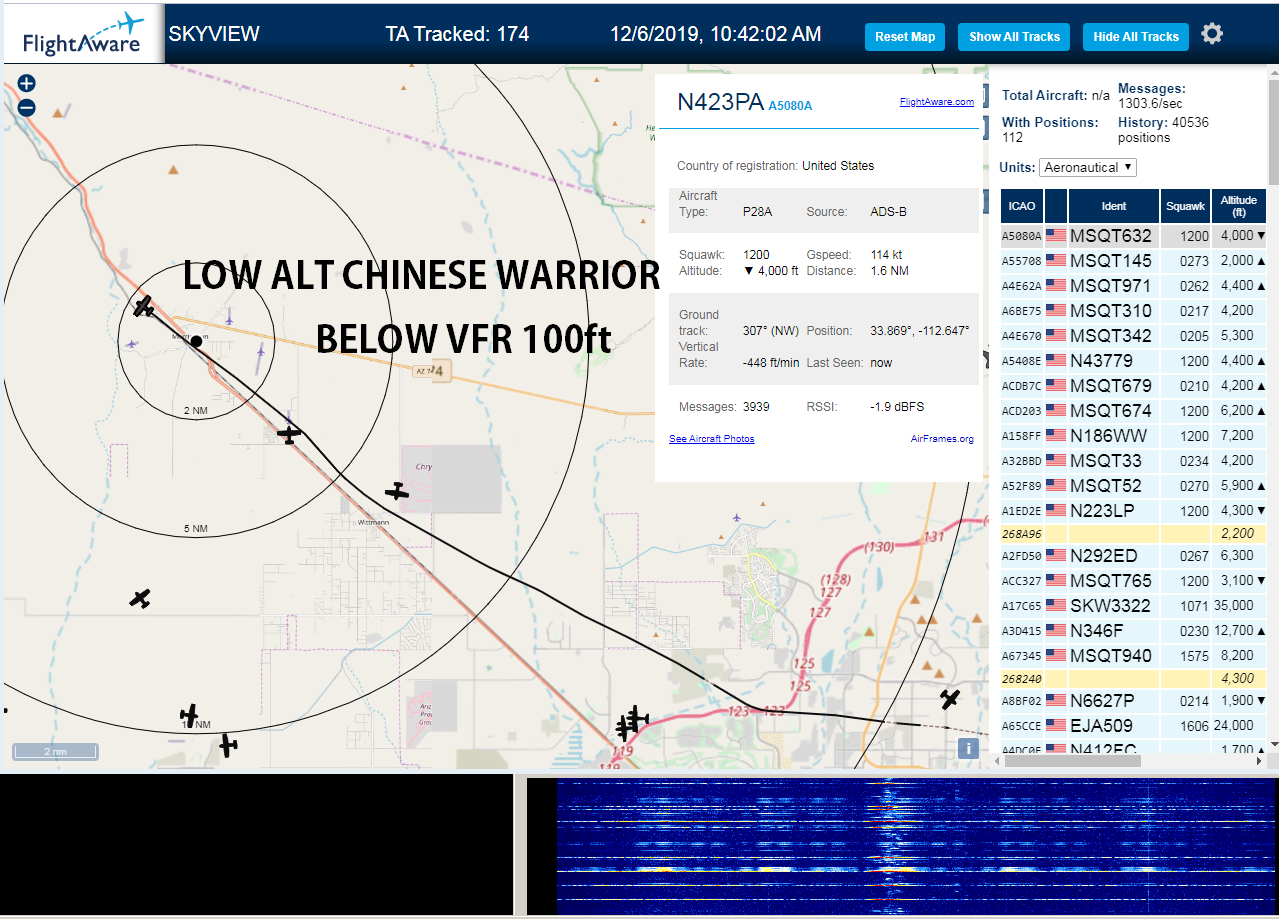Click the map info 'i' icon
Image resolution: width=1279 pixels, height=919 pixels.
point(968,748)
